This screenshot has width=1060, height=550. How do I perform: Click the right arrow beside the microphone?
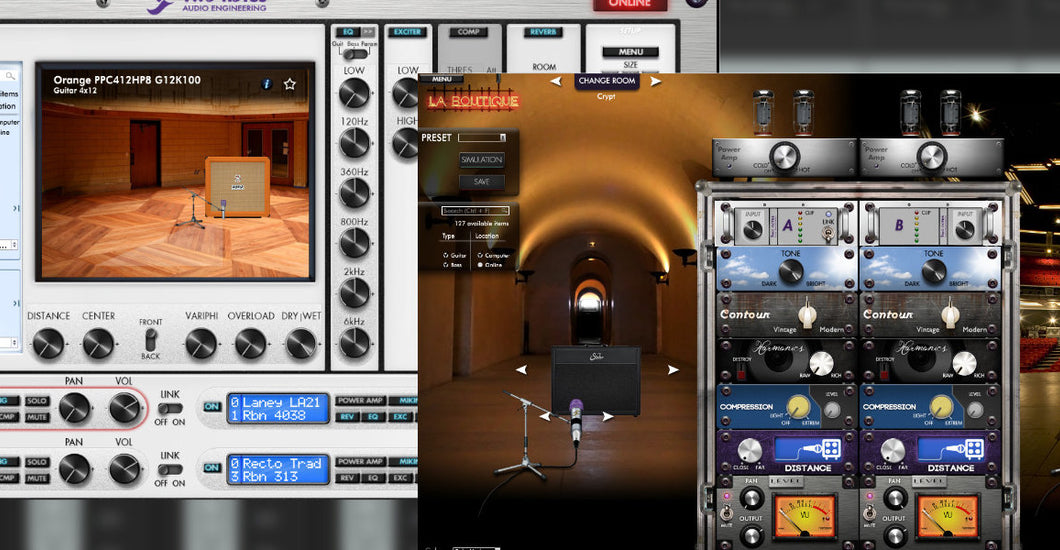coord(608,417)
